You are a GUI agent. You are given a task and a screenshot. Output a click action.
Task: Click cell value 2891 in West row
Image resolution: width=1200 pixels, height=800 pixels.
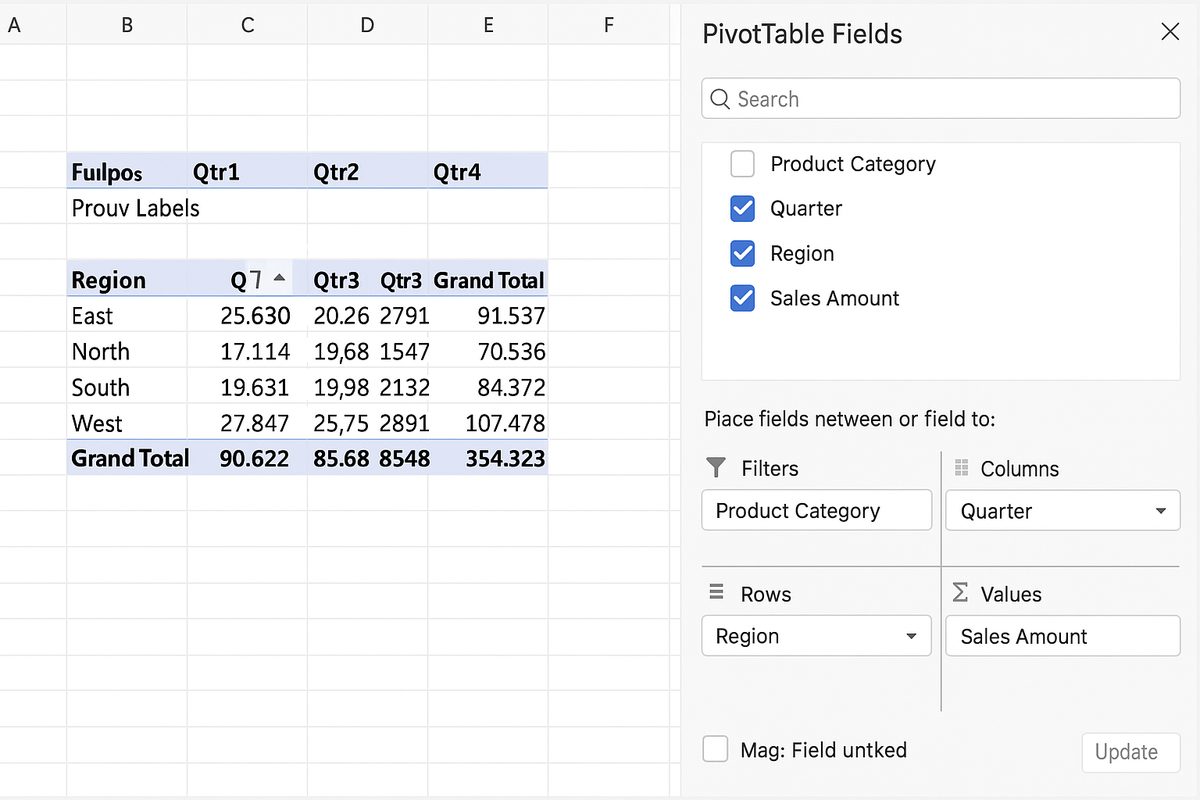405,423
